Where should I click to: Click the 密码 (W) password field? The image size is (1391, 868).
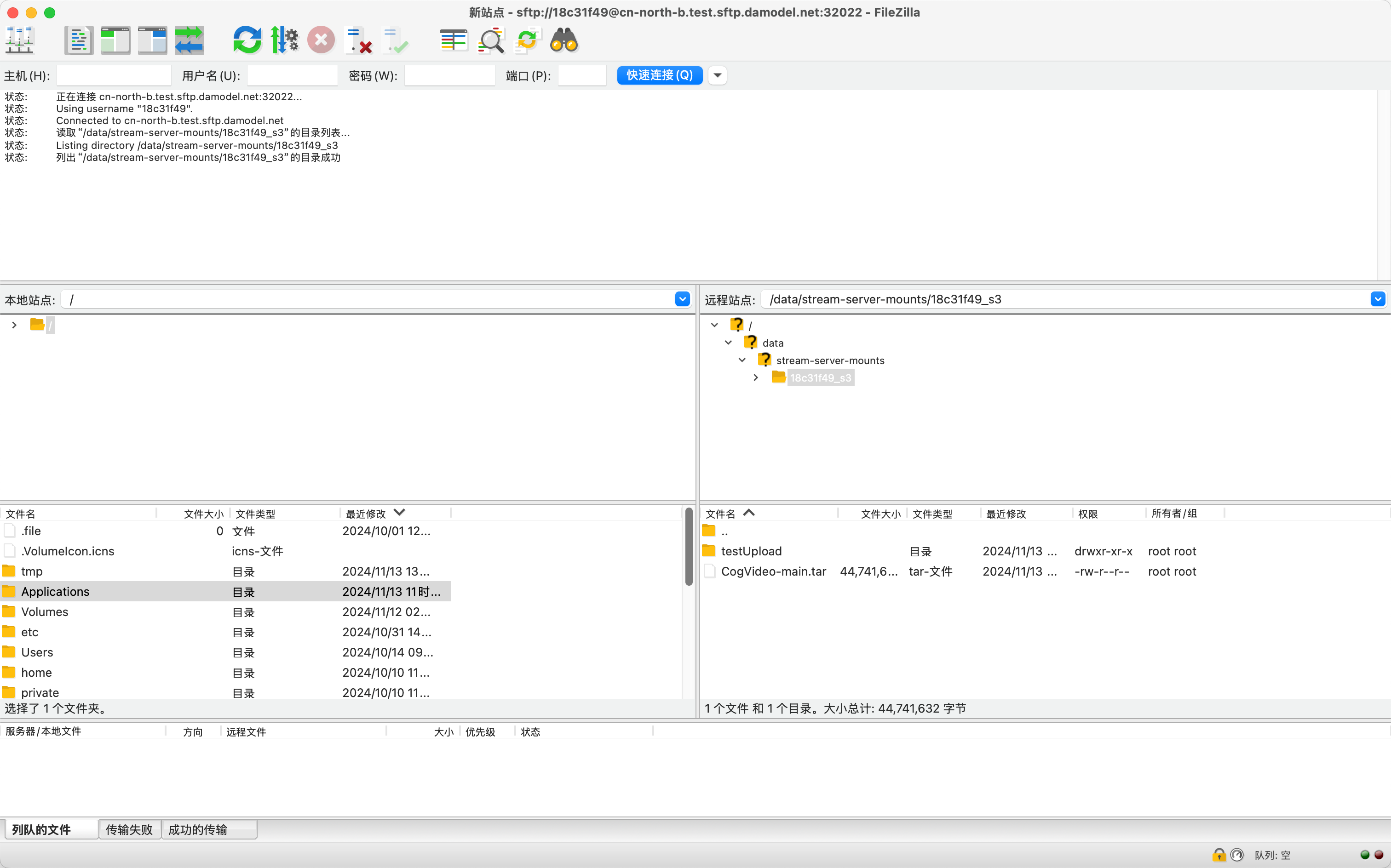[450, 75]
